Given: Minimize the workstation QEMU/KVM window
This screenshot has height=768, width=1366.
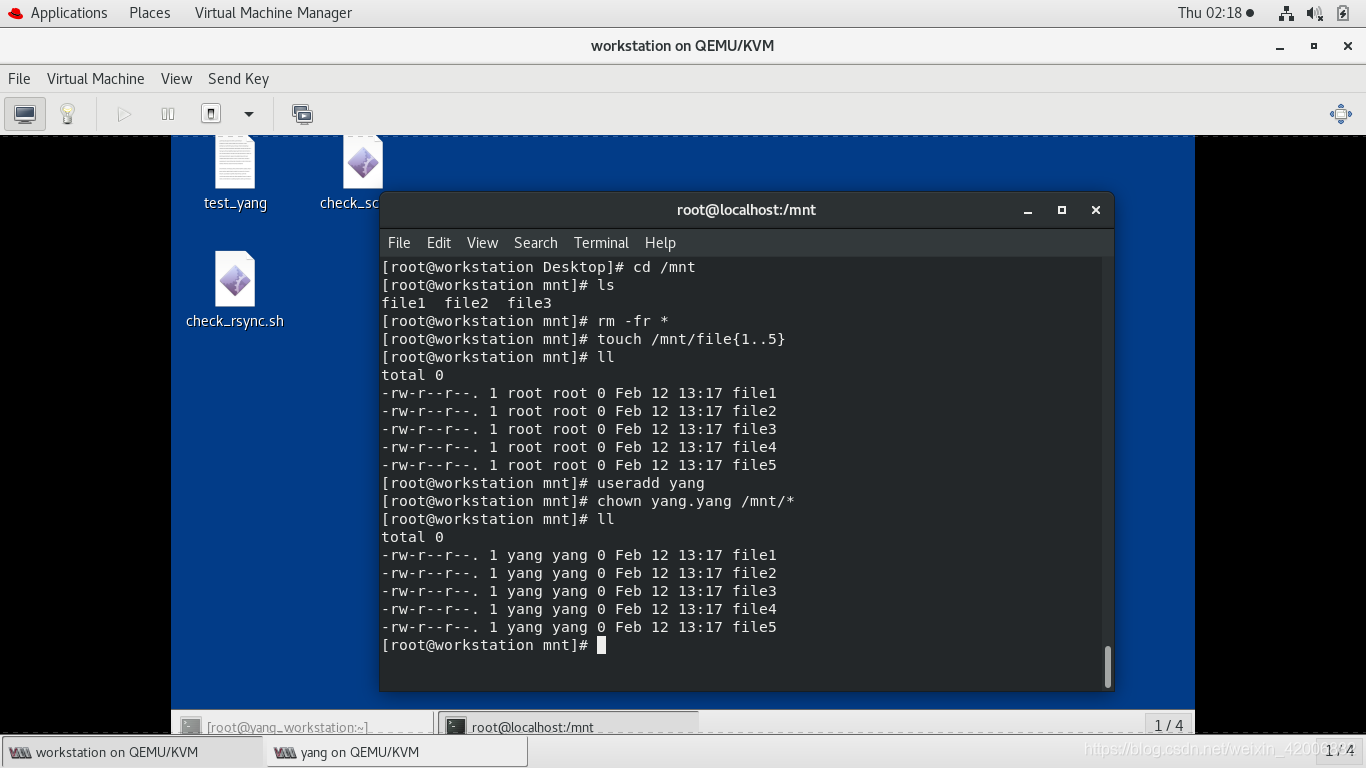Looking at the screenshot, I should coord(1280,46).
